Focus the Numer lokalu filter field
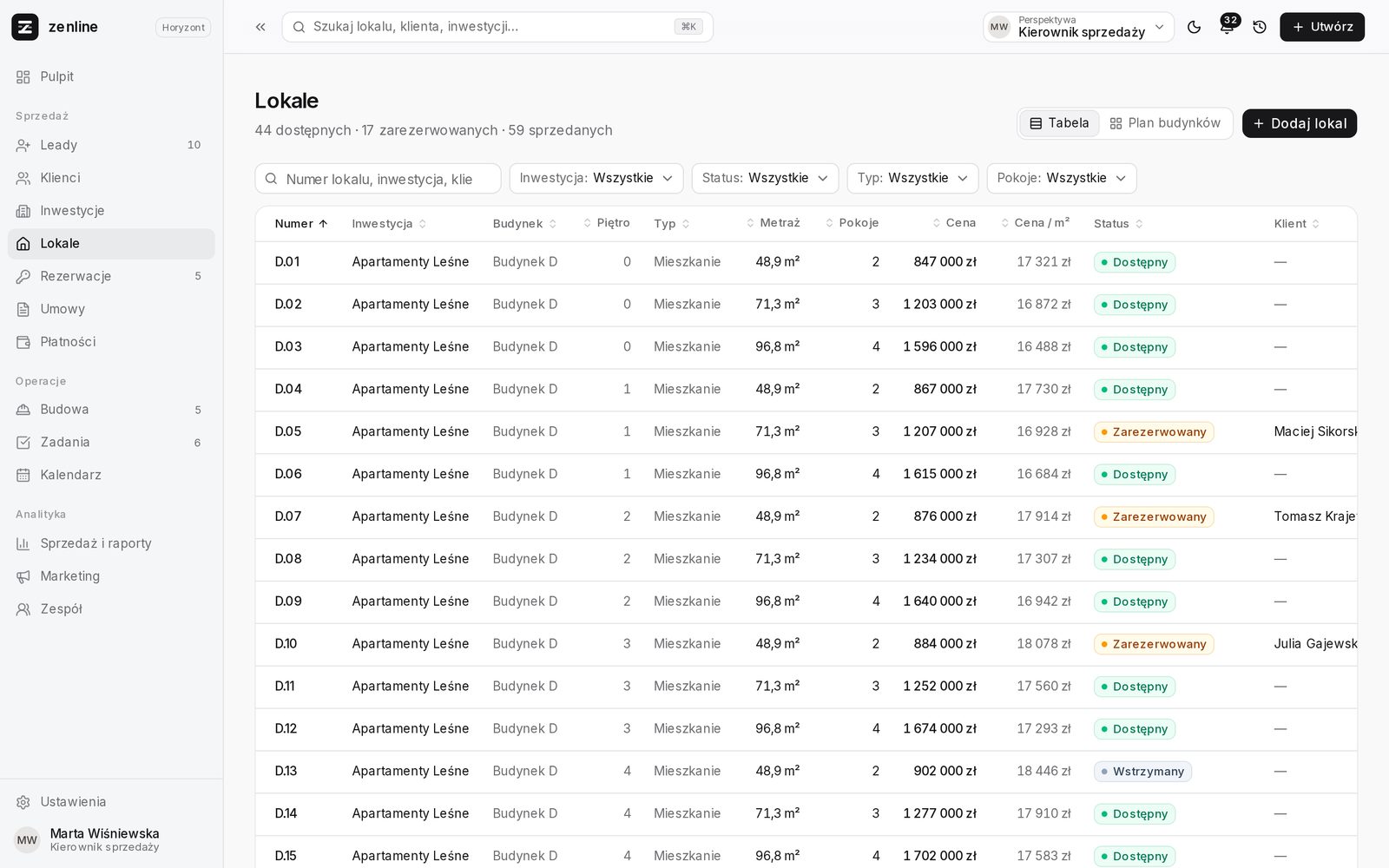 tap(378, 179)
